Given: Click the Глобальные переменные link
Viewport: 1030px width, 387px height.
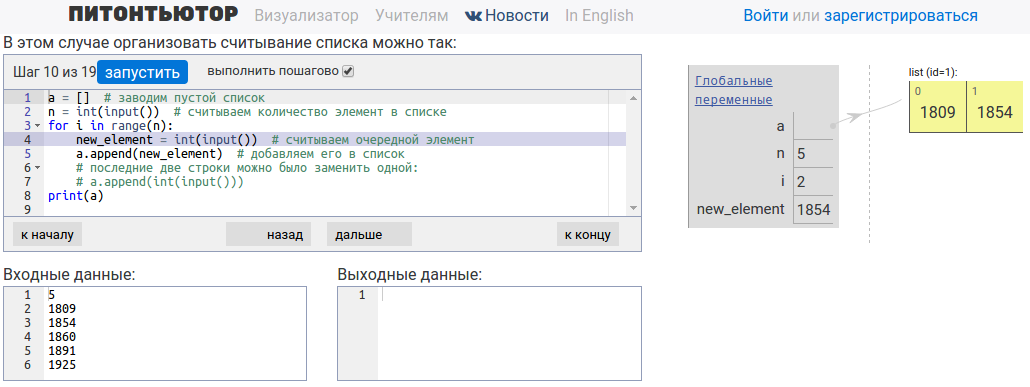Looking at the screenshot, I should tap(734, 91).
